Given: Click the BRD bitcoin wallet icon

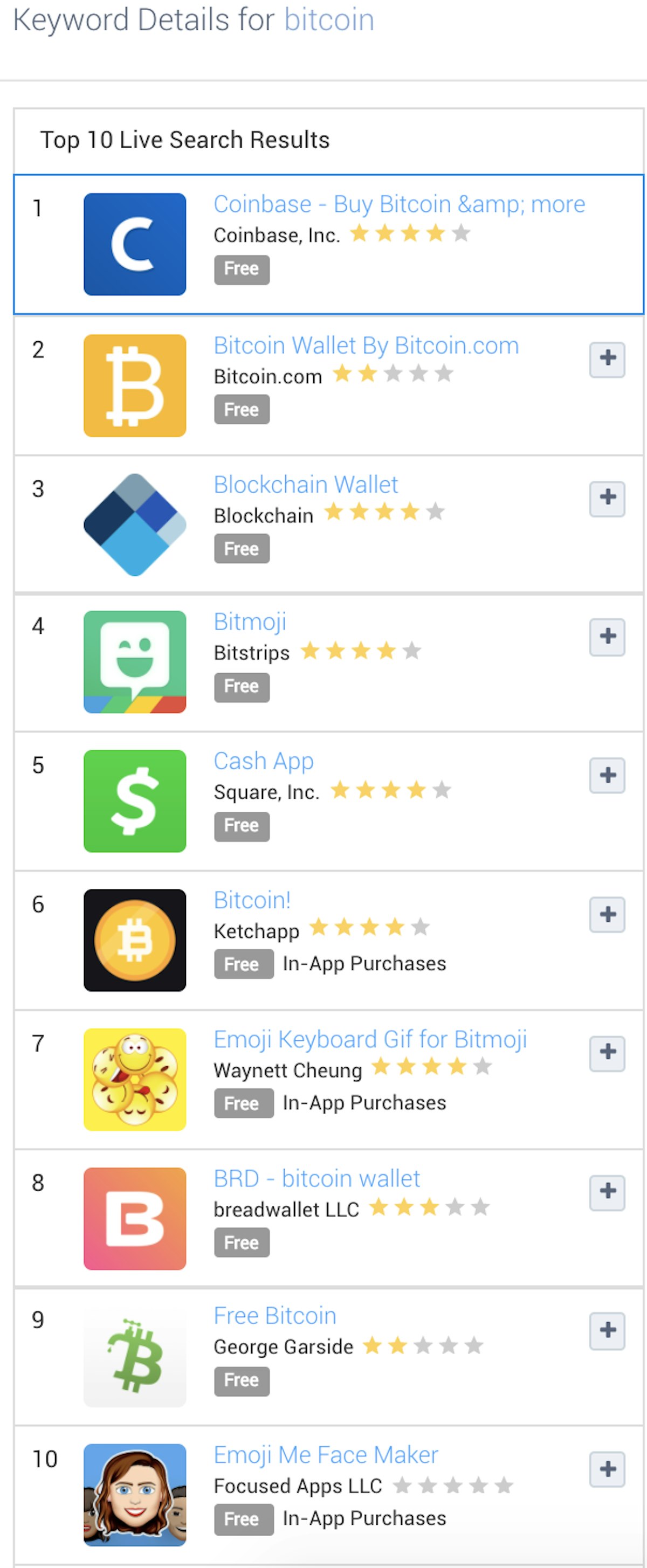Looking at the screenshot, I should 134,1219.
